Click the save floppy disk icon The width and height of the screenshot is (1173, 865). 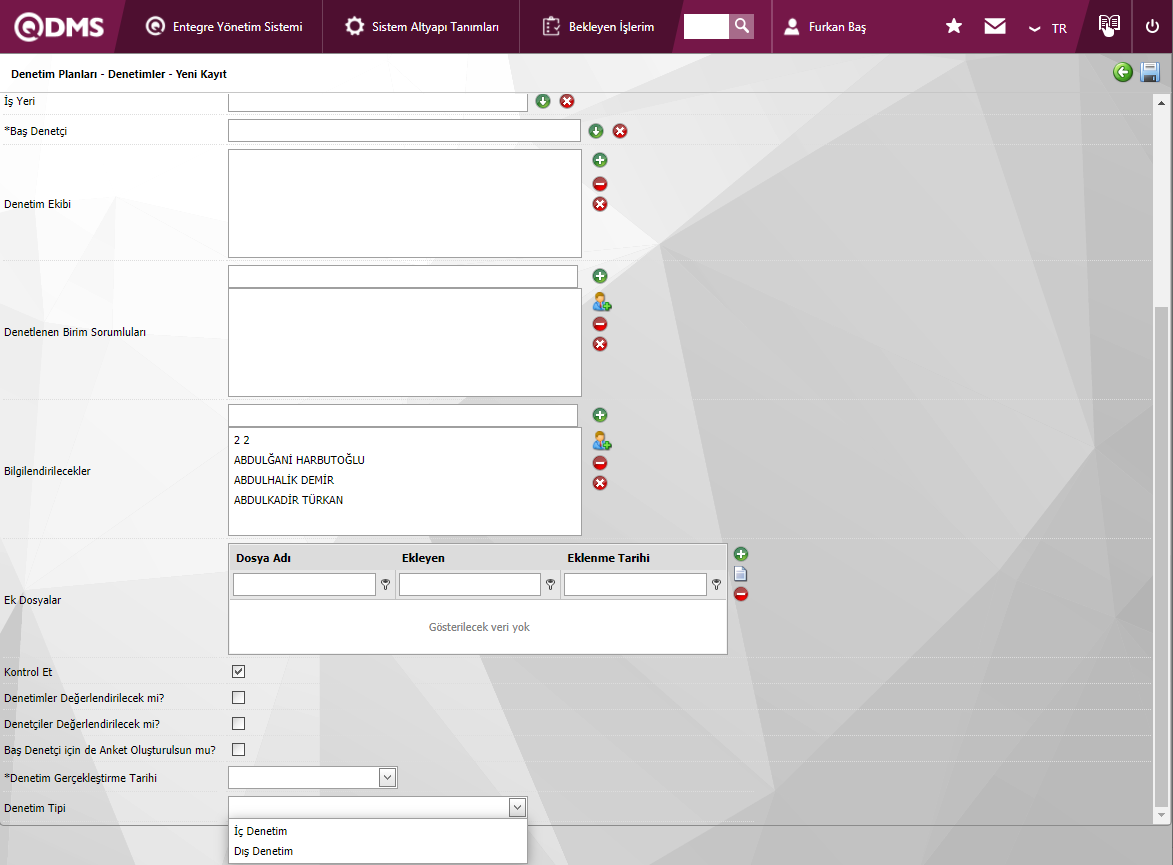pos(1150,73)
